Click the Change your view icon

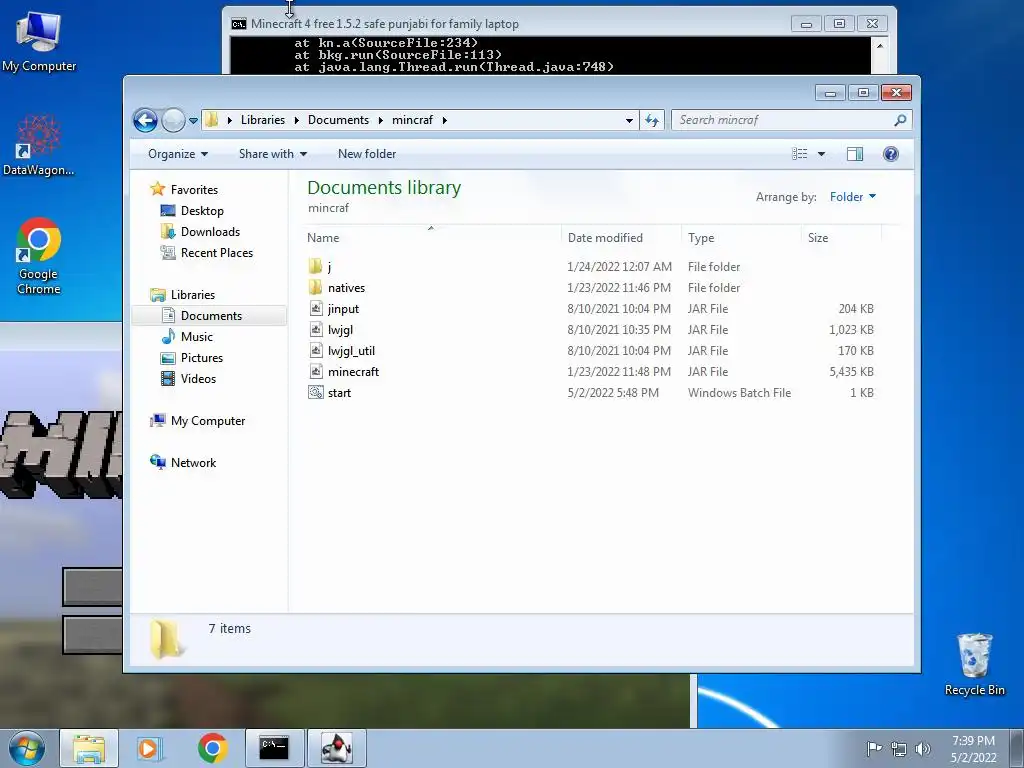click(x=799, y=154)
